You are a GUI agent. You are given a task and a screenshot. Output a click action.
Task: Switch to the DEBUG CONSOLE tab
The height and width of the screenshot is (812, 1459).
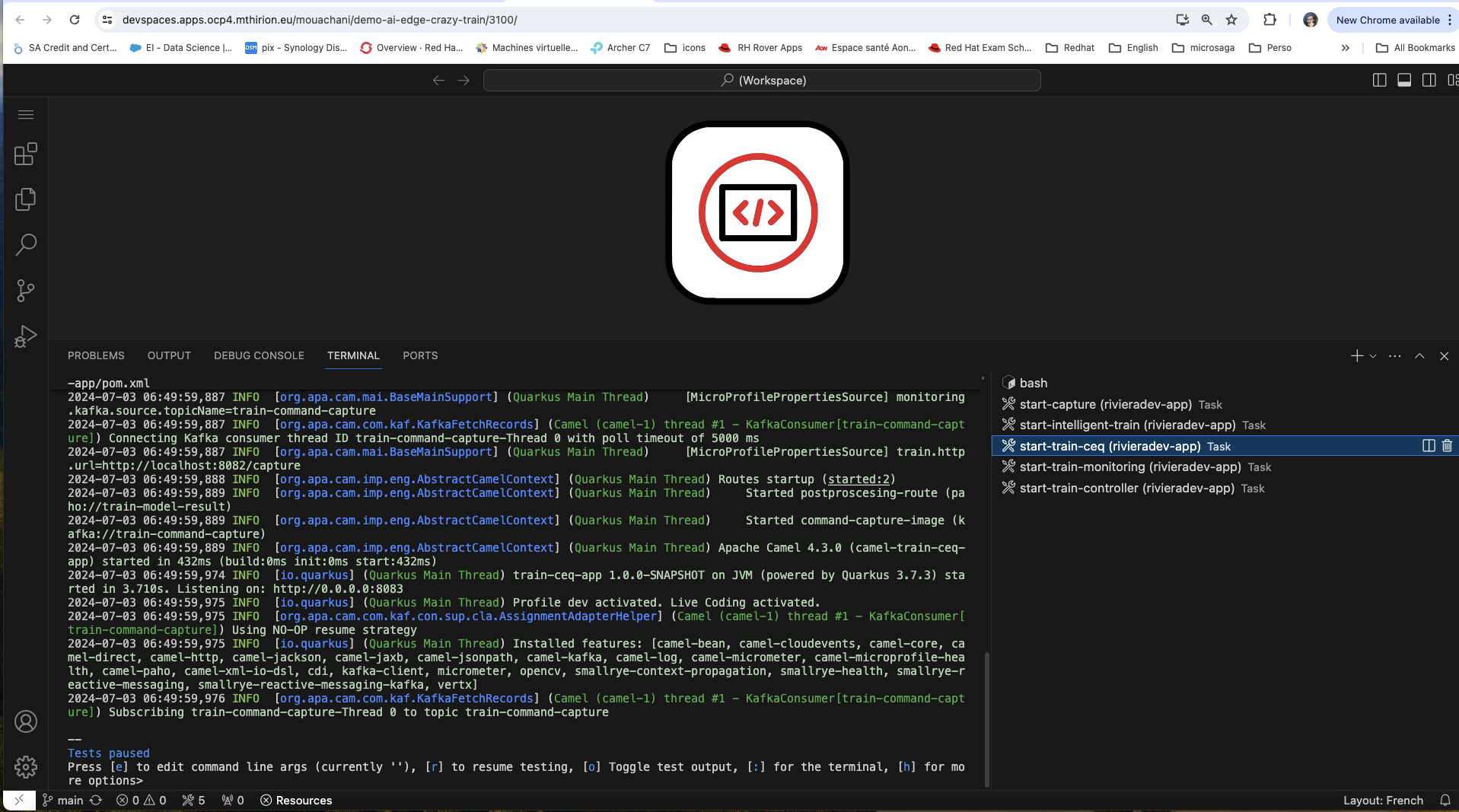[x=259, y=355]
